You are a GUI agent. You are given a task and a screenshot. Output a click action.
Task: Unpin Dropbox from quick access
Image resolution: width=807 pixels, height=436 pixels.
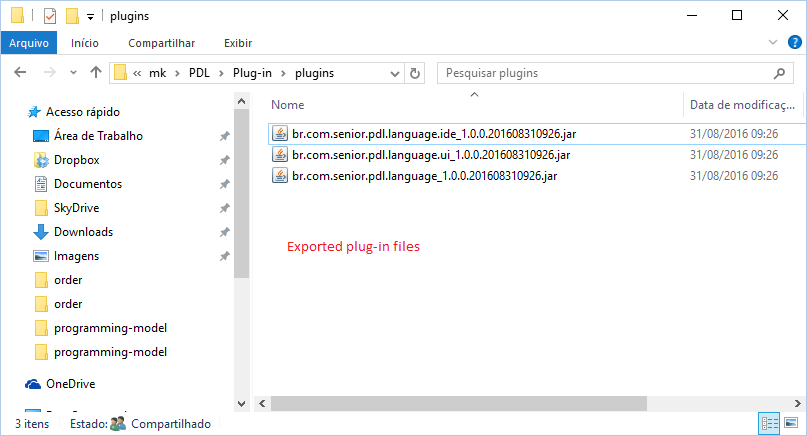click(x=224, y=160)
